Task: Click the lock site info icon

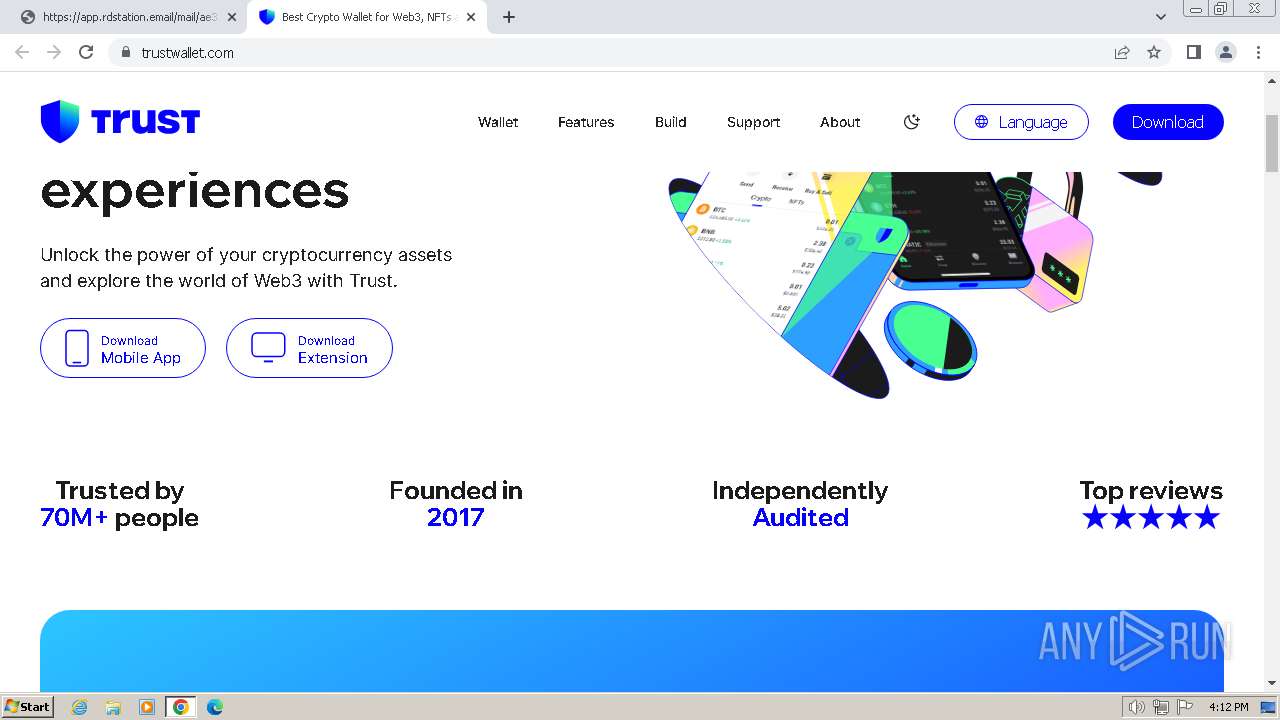Action: tap(125, 52)
